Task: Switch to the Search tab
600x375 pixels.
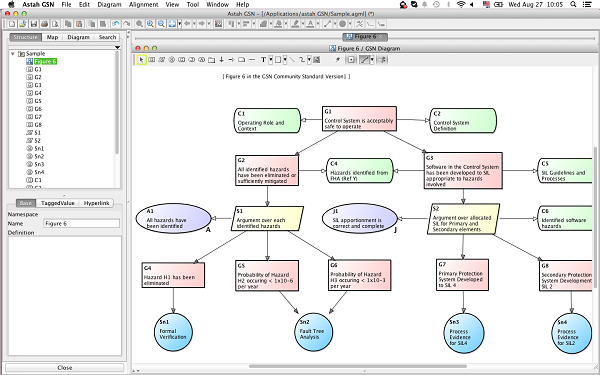Action: click(107, 37)
